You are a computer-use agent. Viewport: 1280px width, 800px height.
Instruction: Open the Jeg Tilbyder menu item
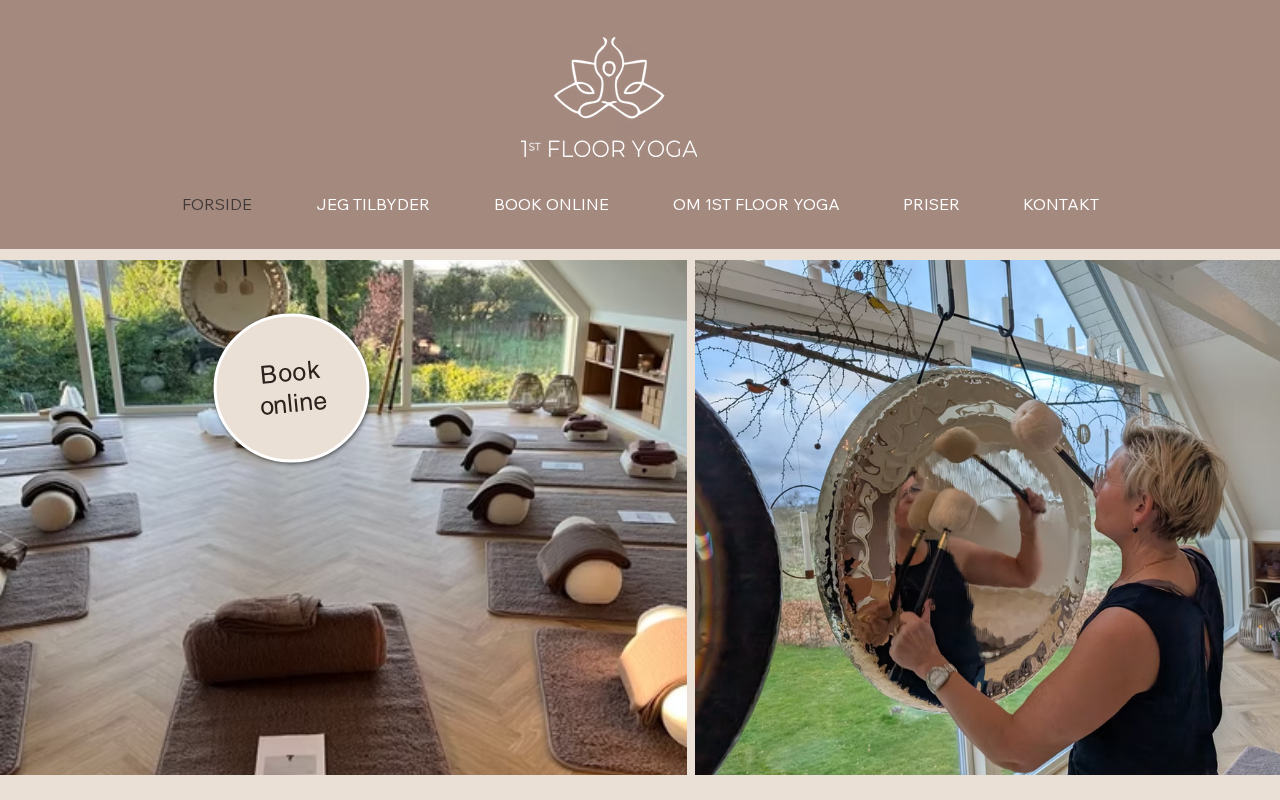[373, 205]
